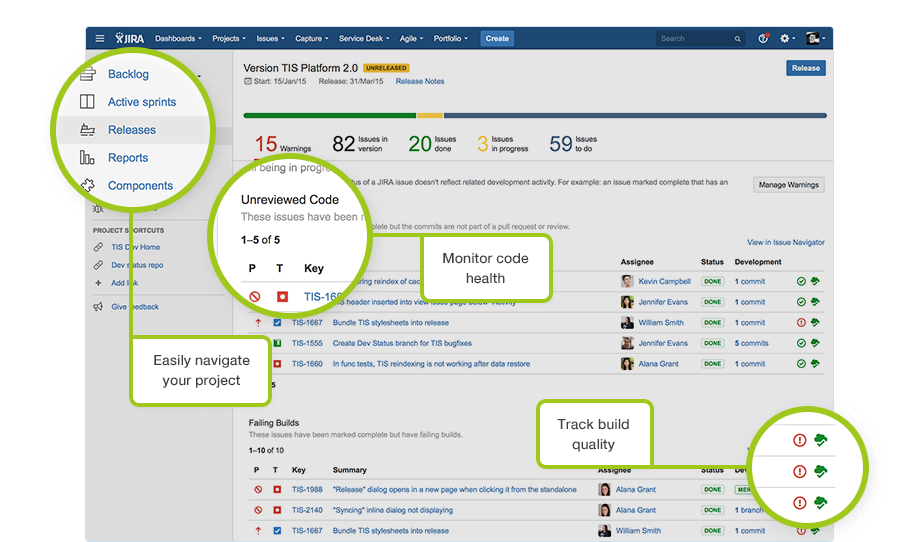Click red bug type icon in TIS-1988 row
The height and width of the screenshot is (542, 920).
click(x=277, y=489)
